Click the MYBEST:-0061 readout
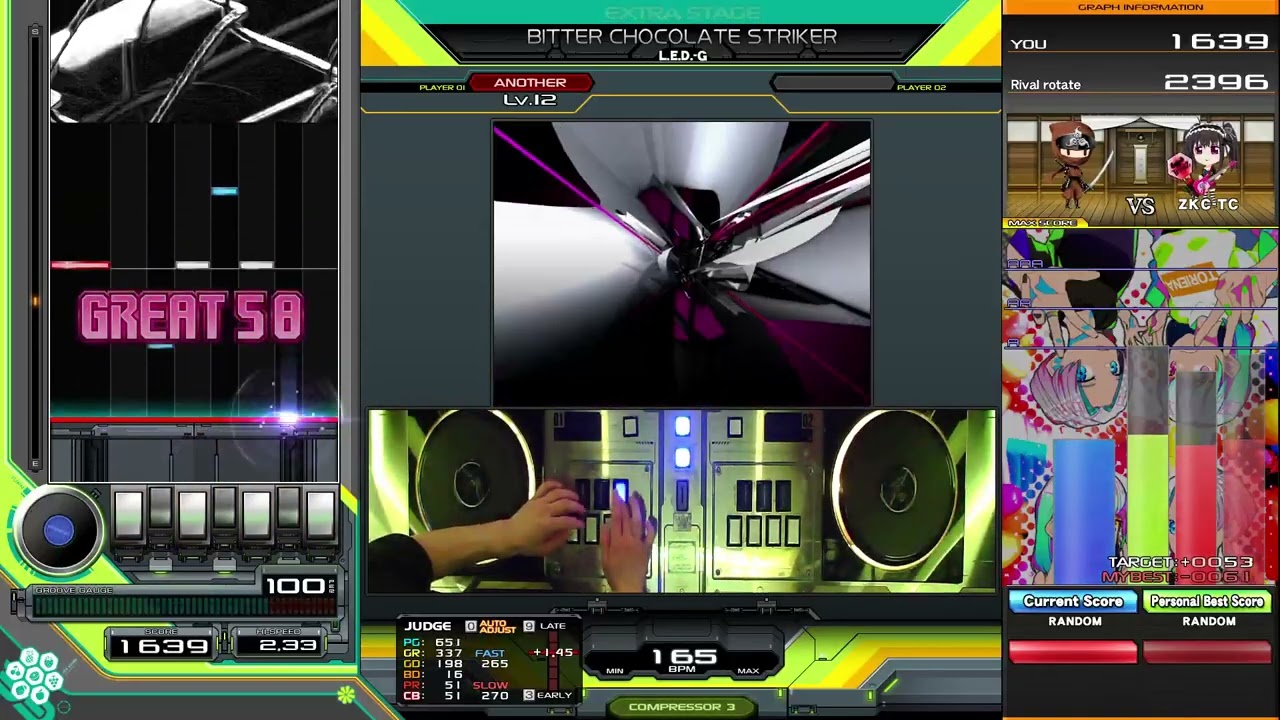This screenshot has width=1280, height=720. 1176,577
